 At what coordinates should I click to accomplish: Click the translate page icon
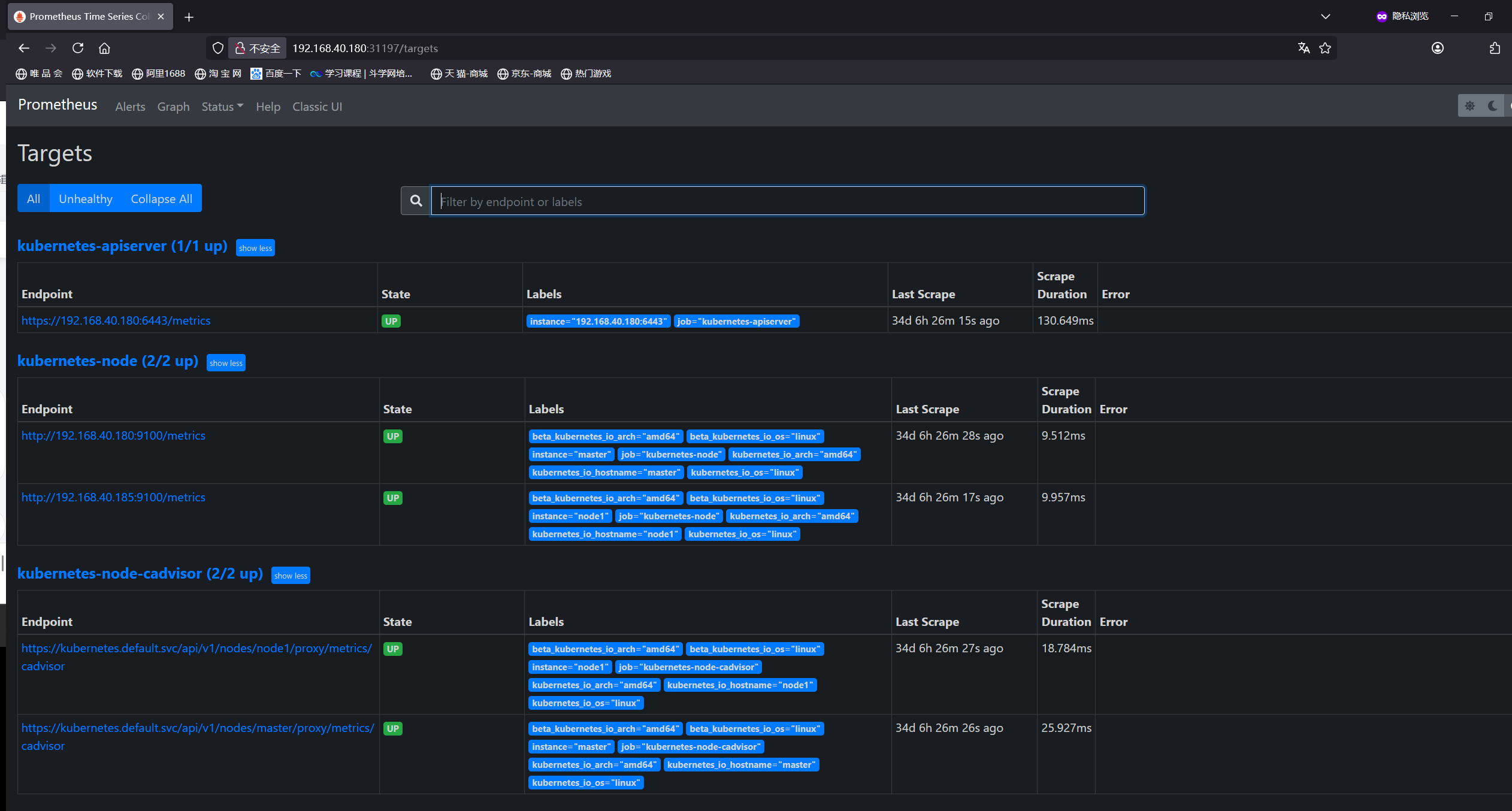tap(1304, 48)
